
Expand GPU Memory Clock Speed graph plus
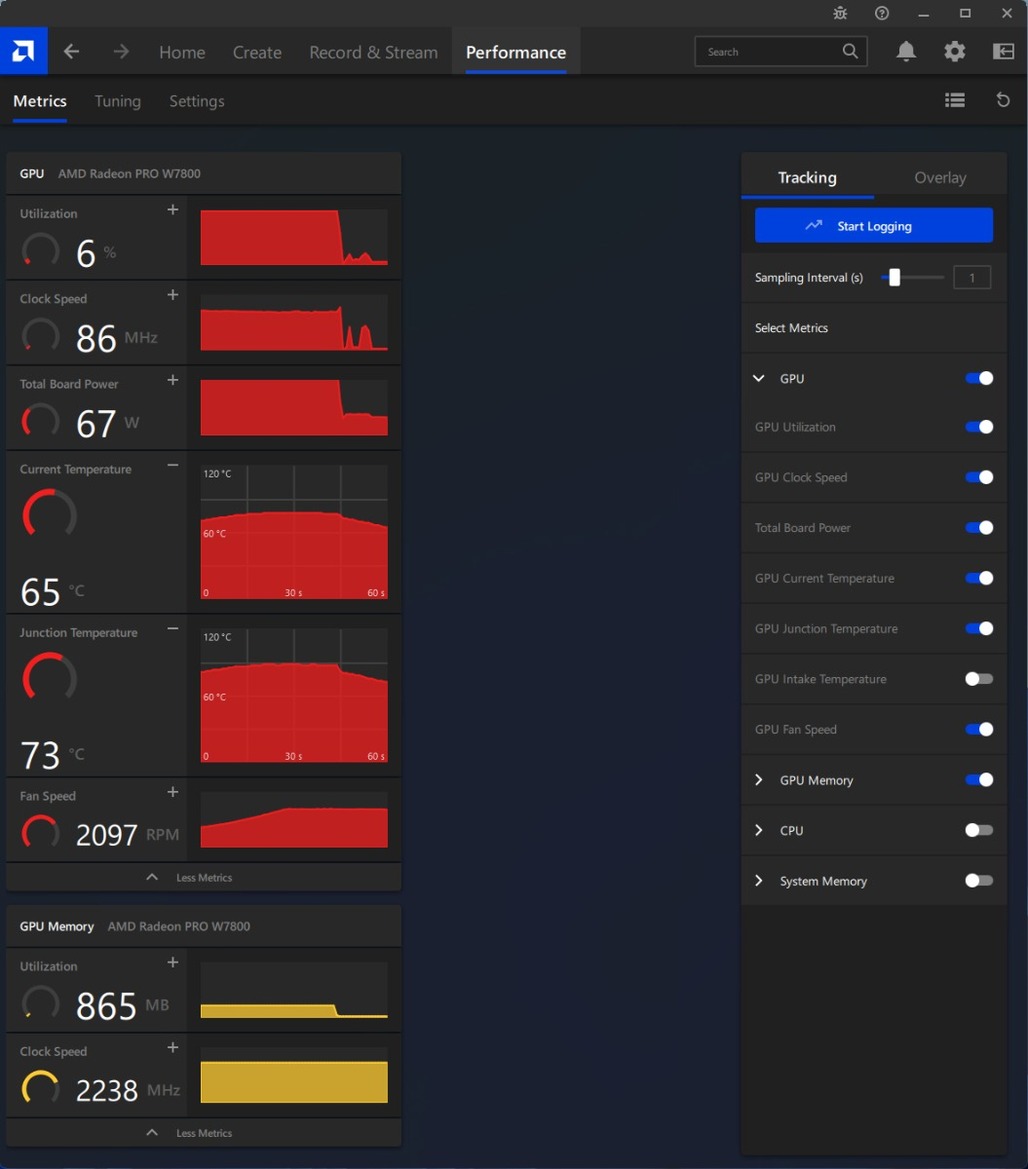[x=173, y=1047]
